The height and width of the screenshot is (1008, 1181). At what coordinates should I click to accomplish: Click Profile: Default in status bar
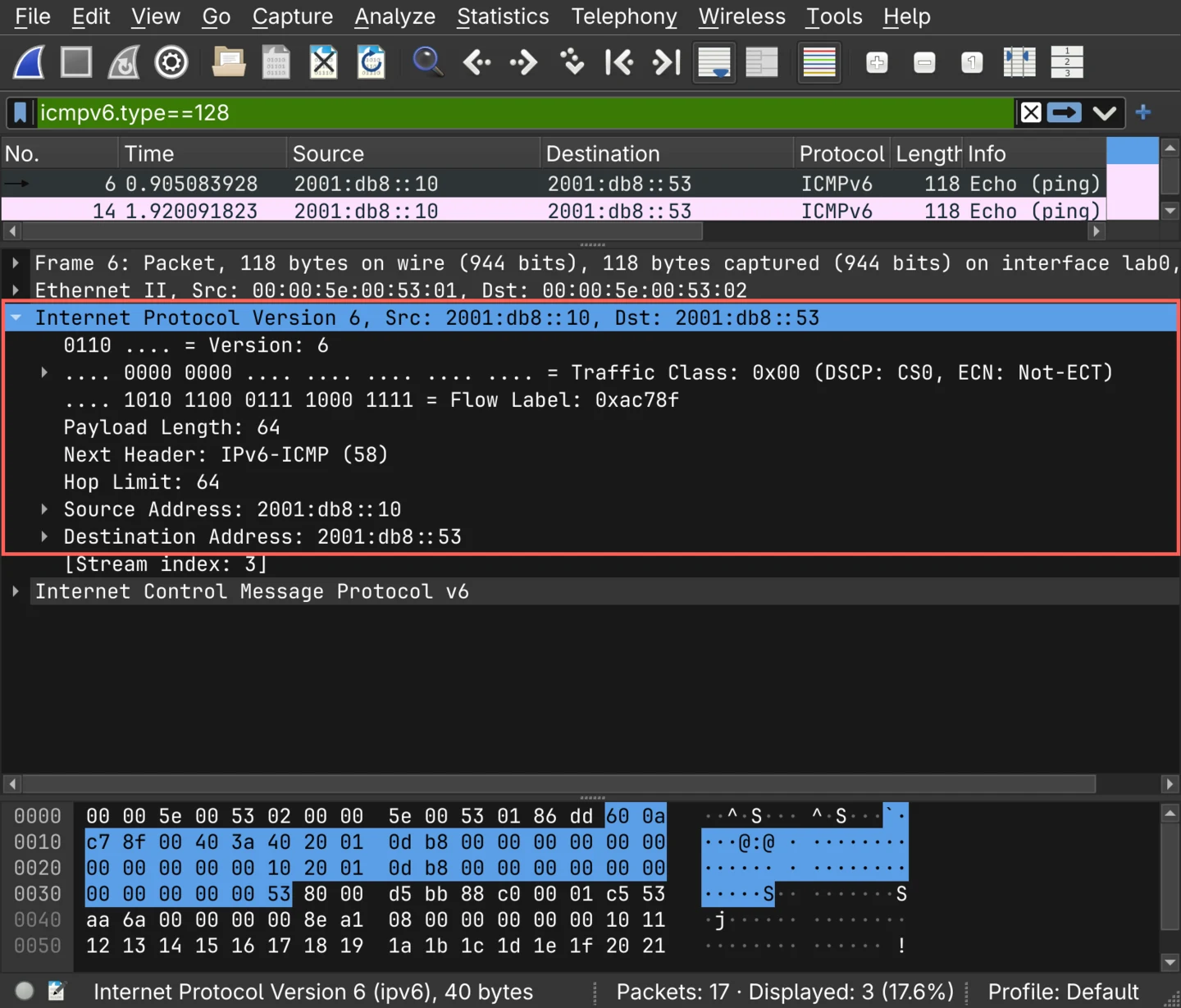[1063, 992]
